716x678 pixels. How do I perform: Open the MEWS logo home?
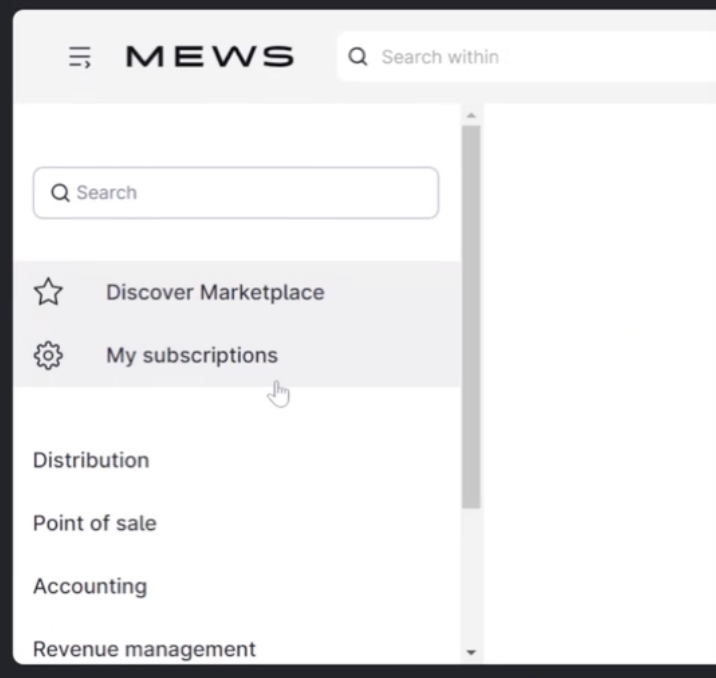coord(210,57)
